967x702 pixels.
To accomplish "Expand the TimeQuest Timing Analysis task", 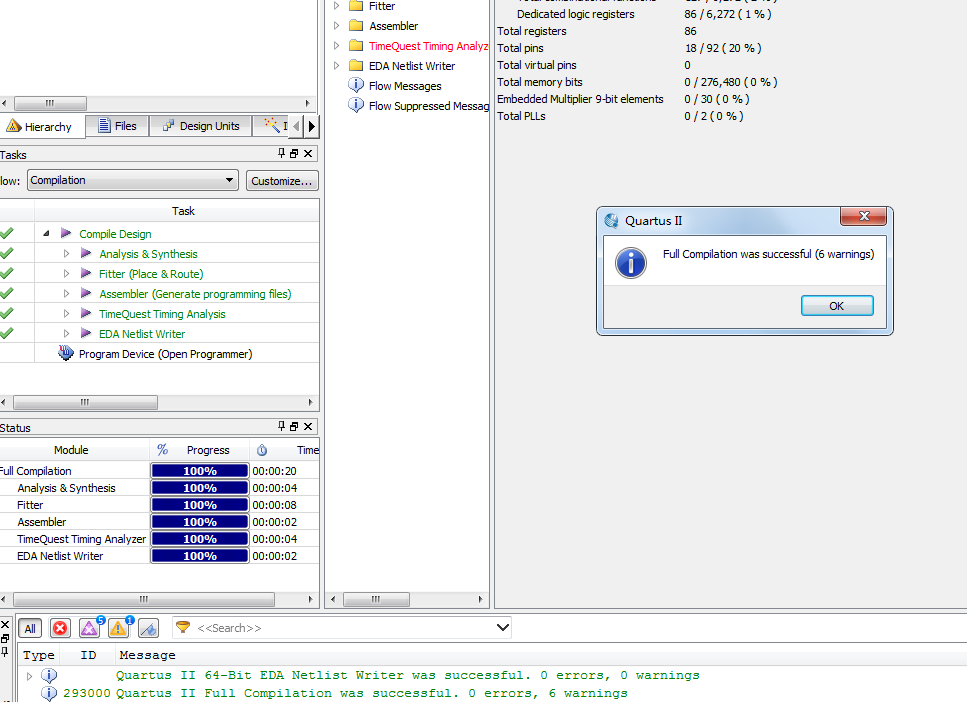I will coord(67,313).
